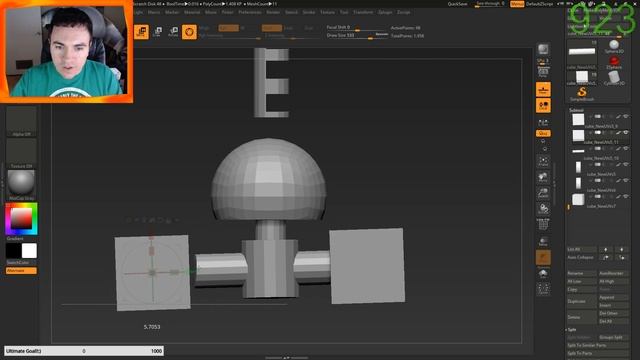The image size is (640, 360).
Task: Toggle polypaint brush icon on cube_NewUVs5_11 row
Action: click(x=618, y=133)
